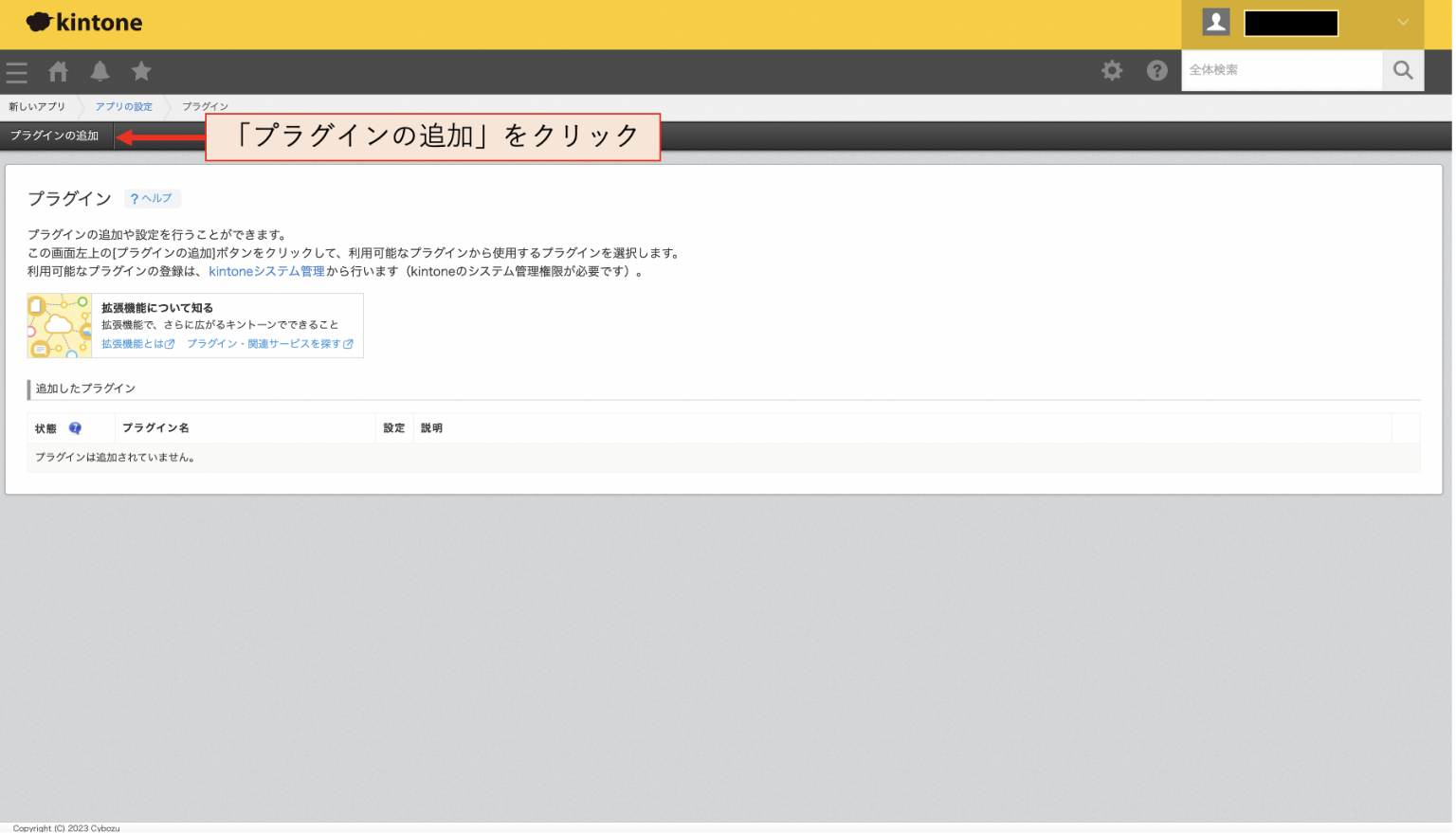
Task: Click the user profile avatar icon
Action: [1216, 21]
